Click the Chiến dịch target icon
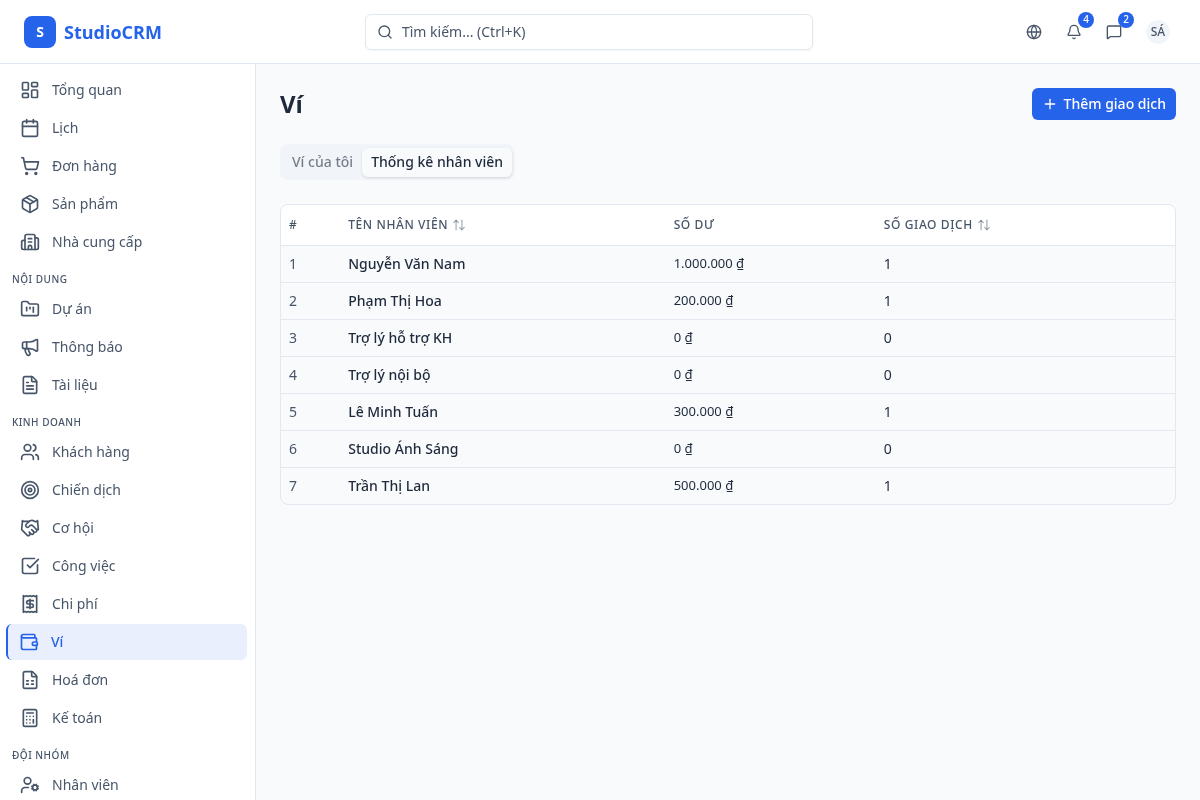Image resolution: width=1200 pixels, height=800 pixels. tap(30, 490)
